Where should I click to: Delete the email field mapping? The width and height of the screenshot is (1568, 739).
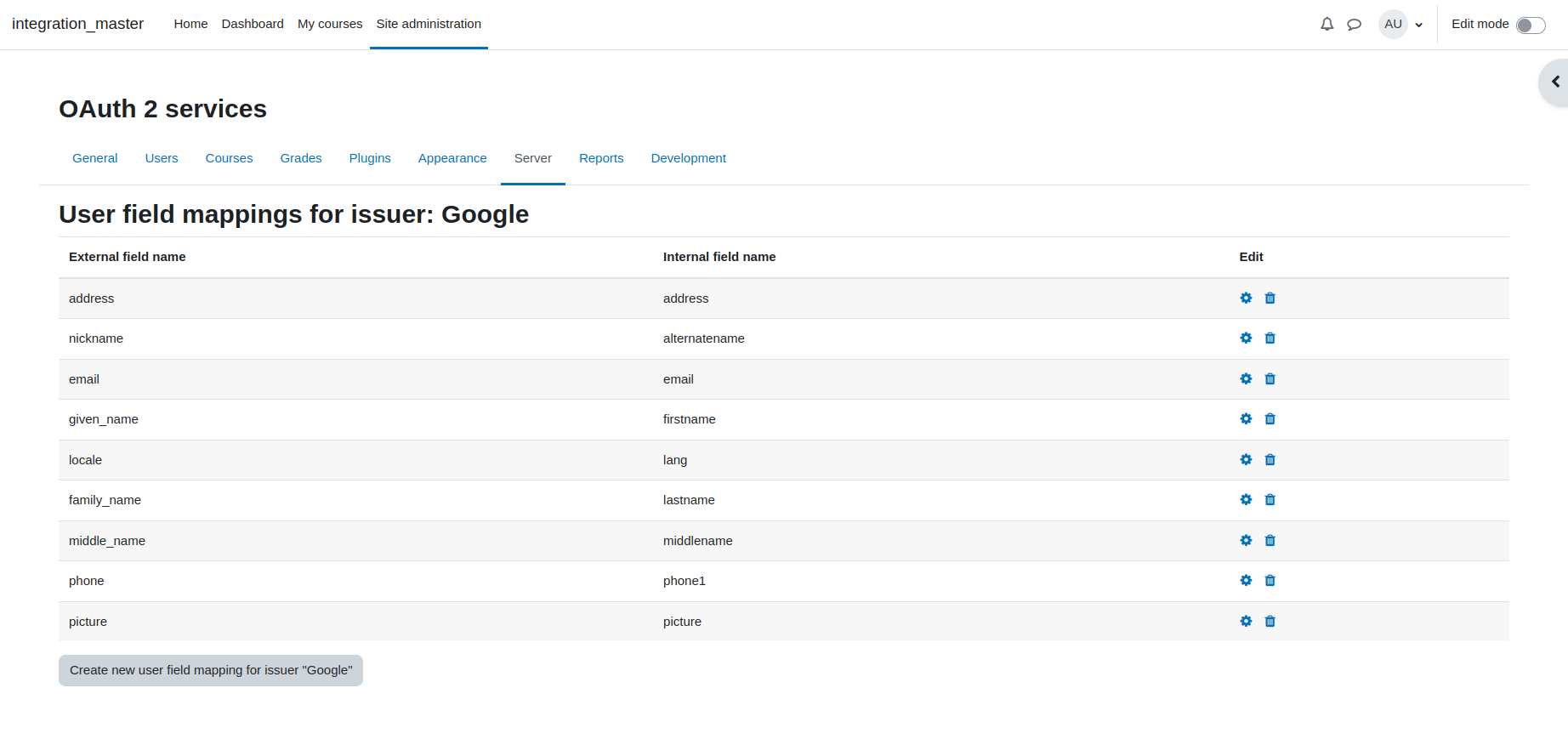click(1270, 379)
